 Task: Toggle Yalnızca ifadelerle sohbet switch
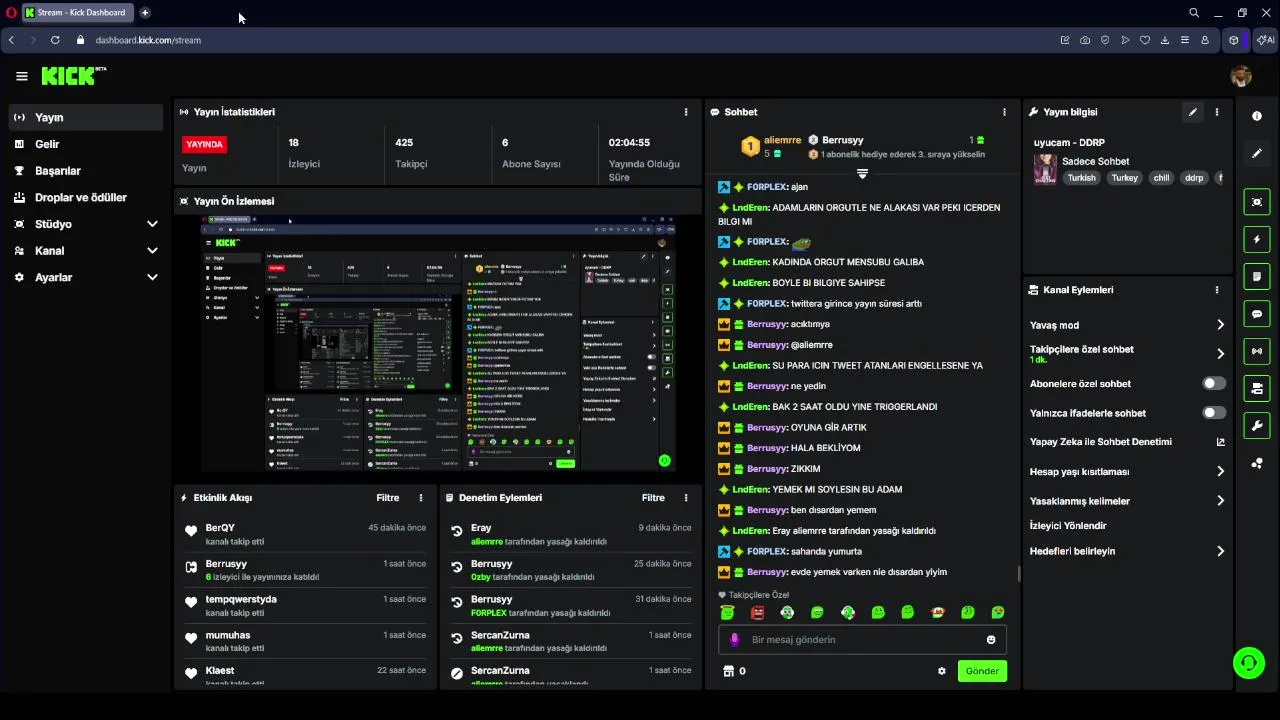1214,412
